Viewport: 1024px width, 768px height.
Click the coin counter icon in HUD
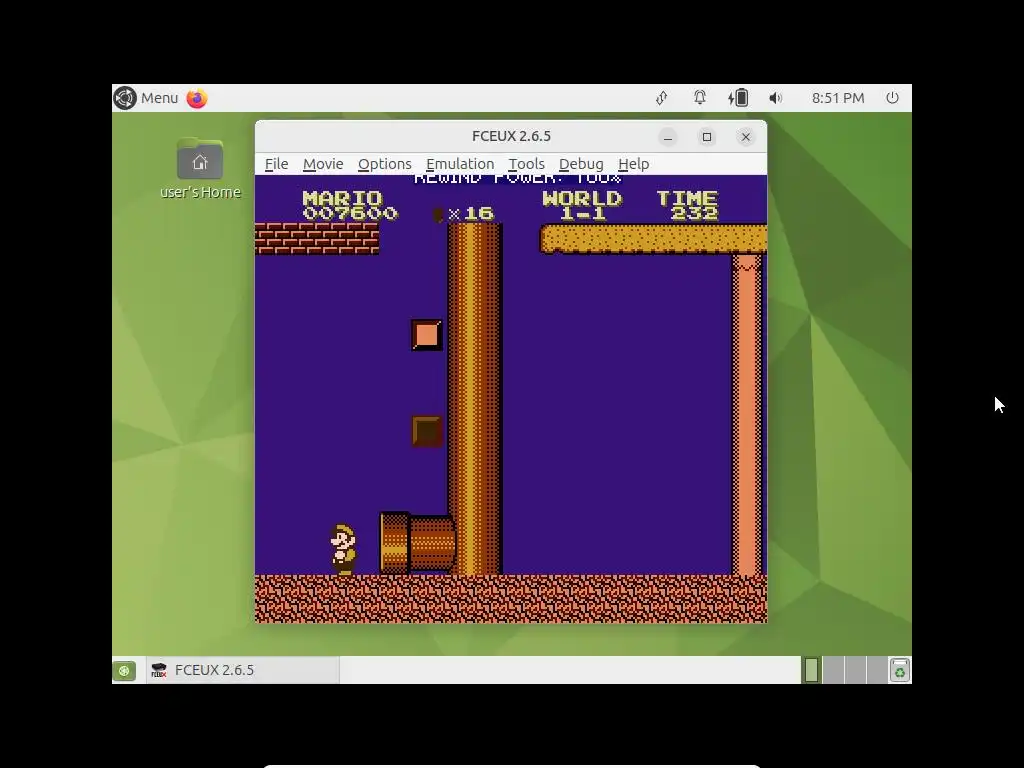(x=438, y=214)
